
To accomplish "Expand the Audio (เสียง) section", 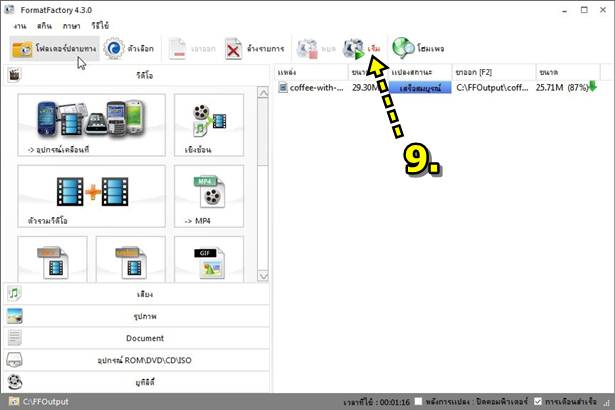I will tap(136, 294).
